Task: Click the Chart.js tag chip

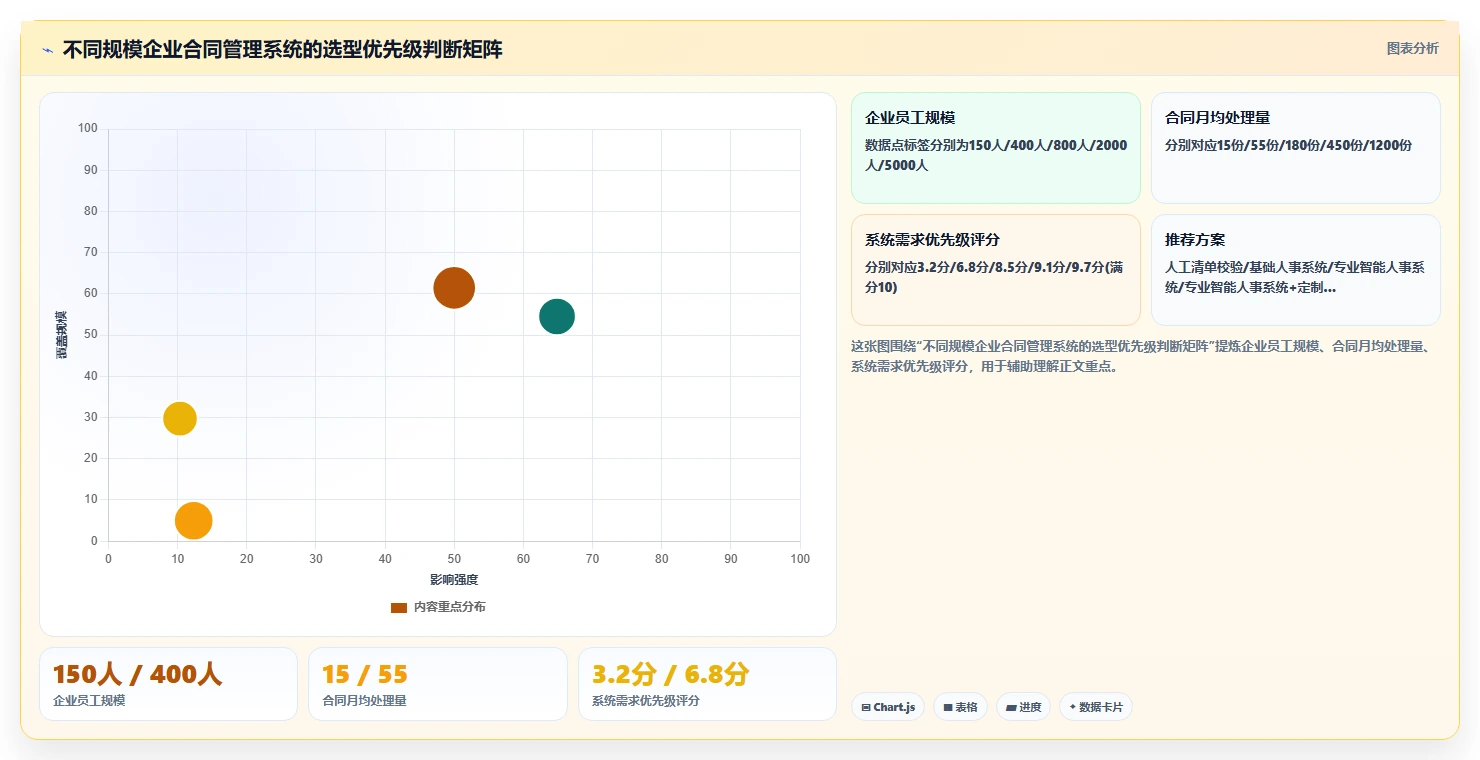Action: [x=889, y=707]
